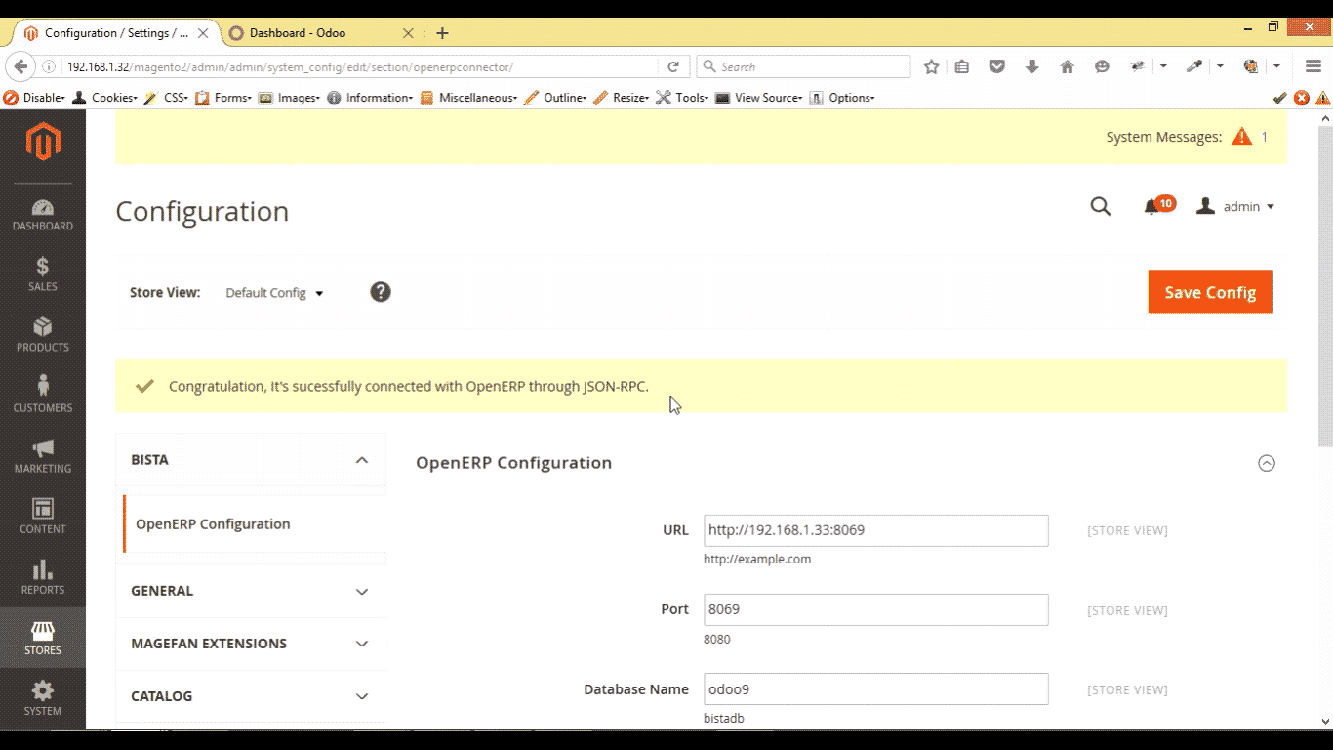Collapse the OpenERP Configuration fieldset
The height and width of the screenshot is (750, 1333).
pyautogui.click(x=1266, y=463)
